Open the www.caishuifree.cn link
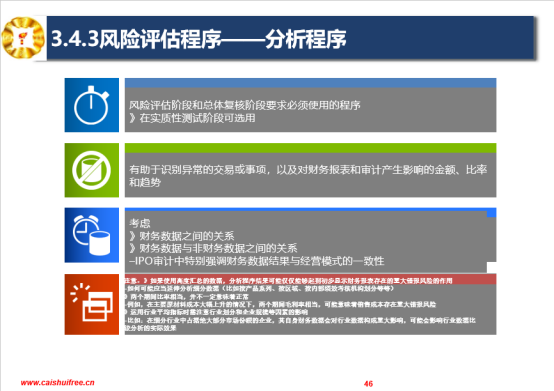This screenshot has width=554, height=391. pos(58,382)
